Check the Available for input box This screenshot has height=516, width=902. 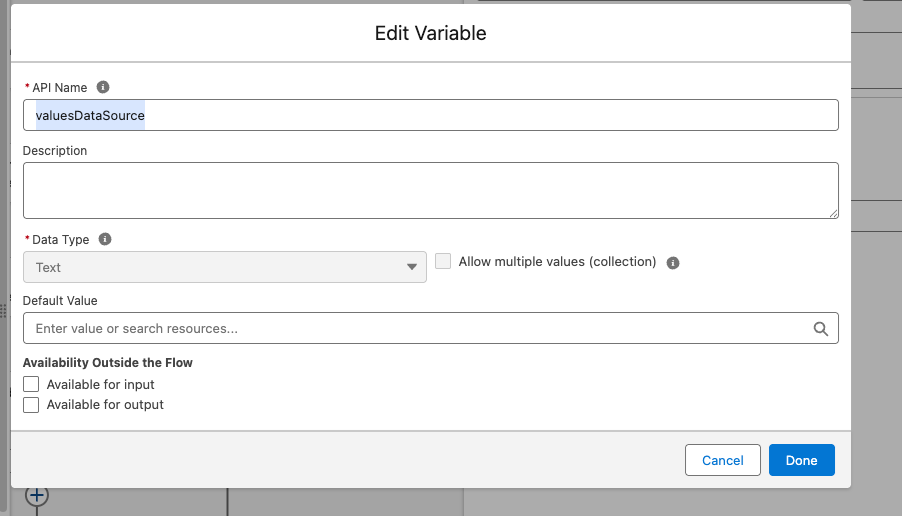click(x=31, y=384)
